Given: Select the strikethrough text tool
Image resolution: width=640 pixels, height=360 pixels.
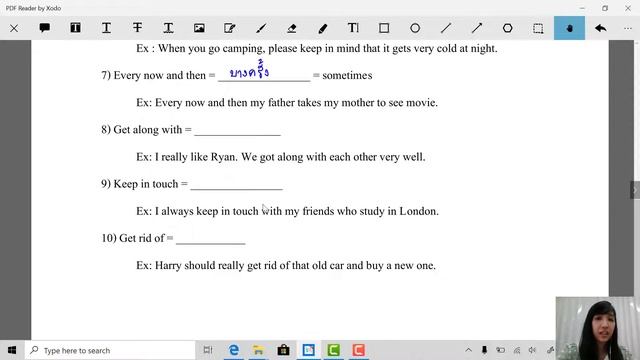Looking at the screenshot, I should coord(137,28).
